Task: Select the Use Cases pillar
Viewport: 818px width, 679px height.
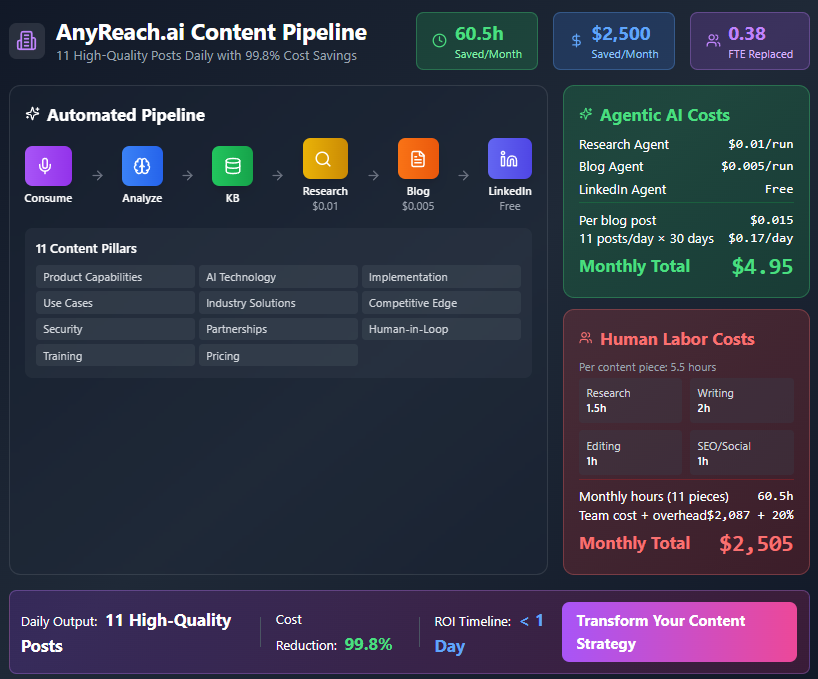Action: (115, 303)
